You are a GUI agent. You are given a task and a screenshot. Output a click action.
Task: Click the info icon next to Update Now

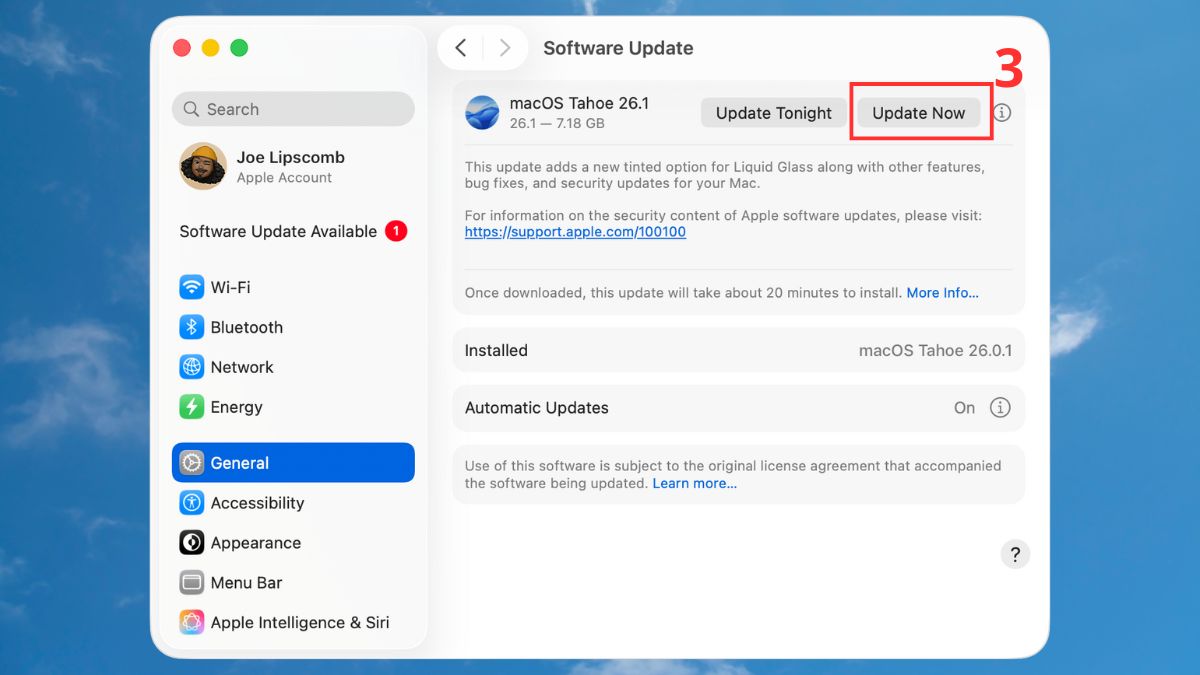tap(1003, 113)
